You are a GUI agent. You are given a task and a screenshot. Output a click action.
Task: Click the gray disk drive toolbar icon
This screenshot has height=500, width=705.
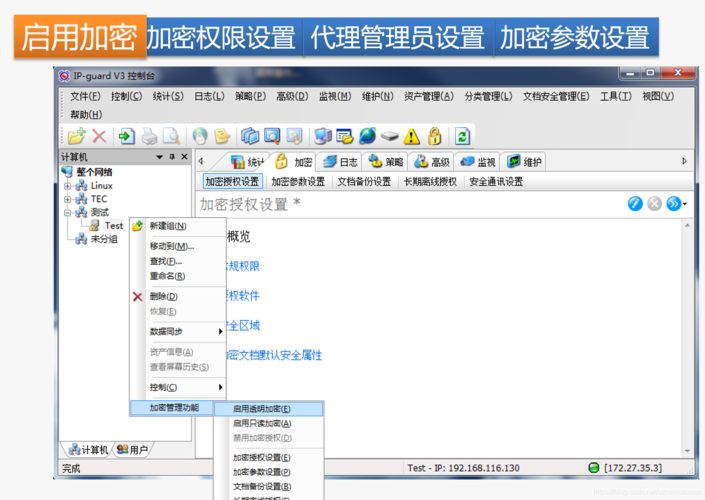389,136
